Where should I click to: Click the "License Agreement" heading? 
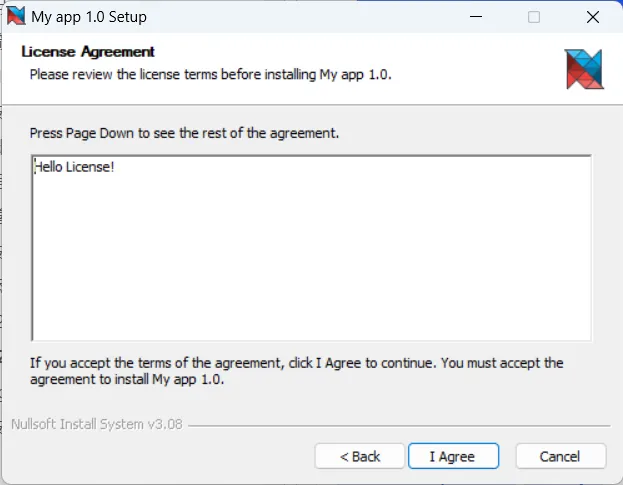(x=88, y=52)
